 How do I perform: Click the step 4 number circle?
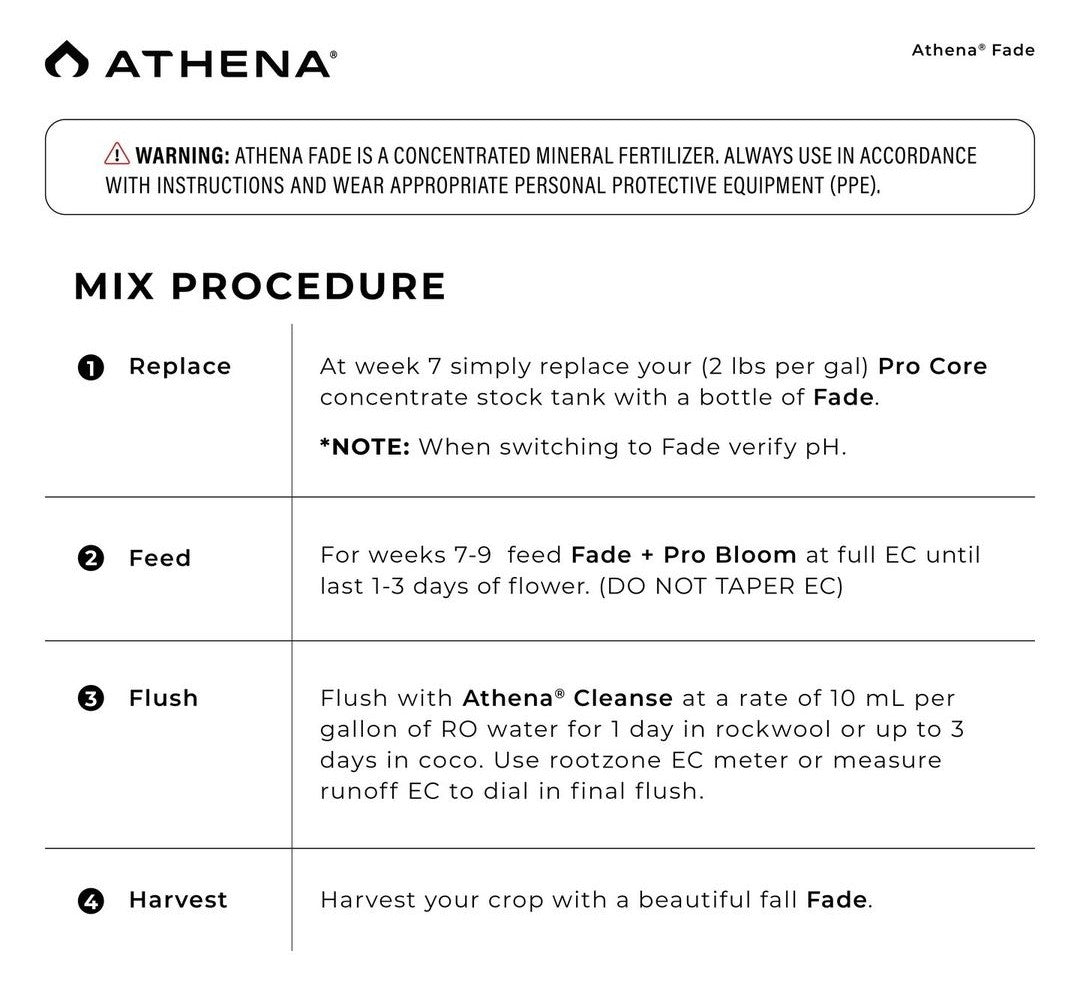pyautogui.click(x=90, y=900)
